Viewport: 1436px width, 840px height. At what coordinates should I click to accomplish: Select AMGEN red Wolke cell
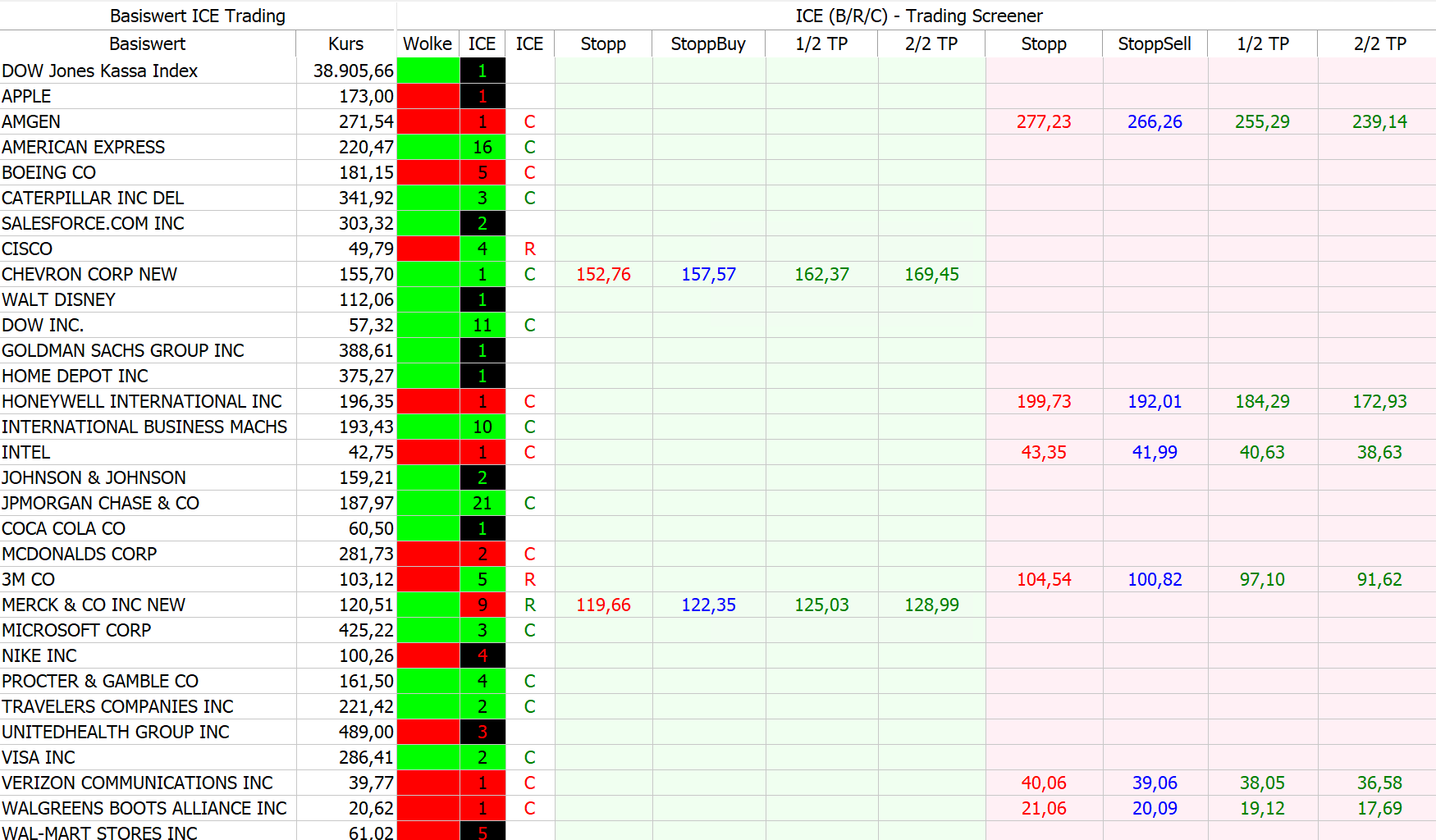428,121
